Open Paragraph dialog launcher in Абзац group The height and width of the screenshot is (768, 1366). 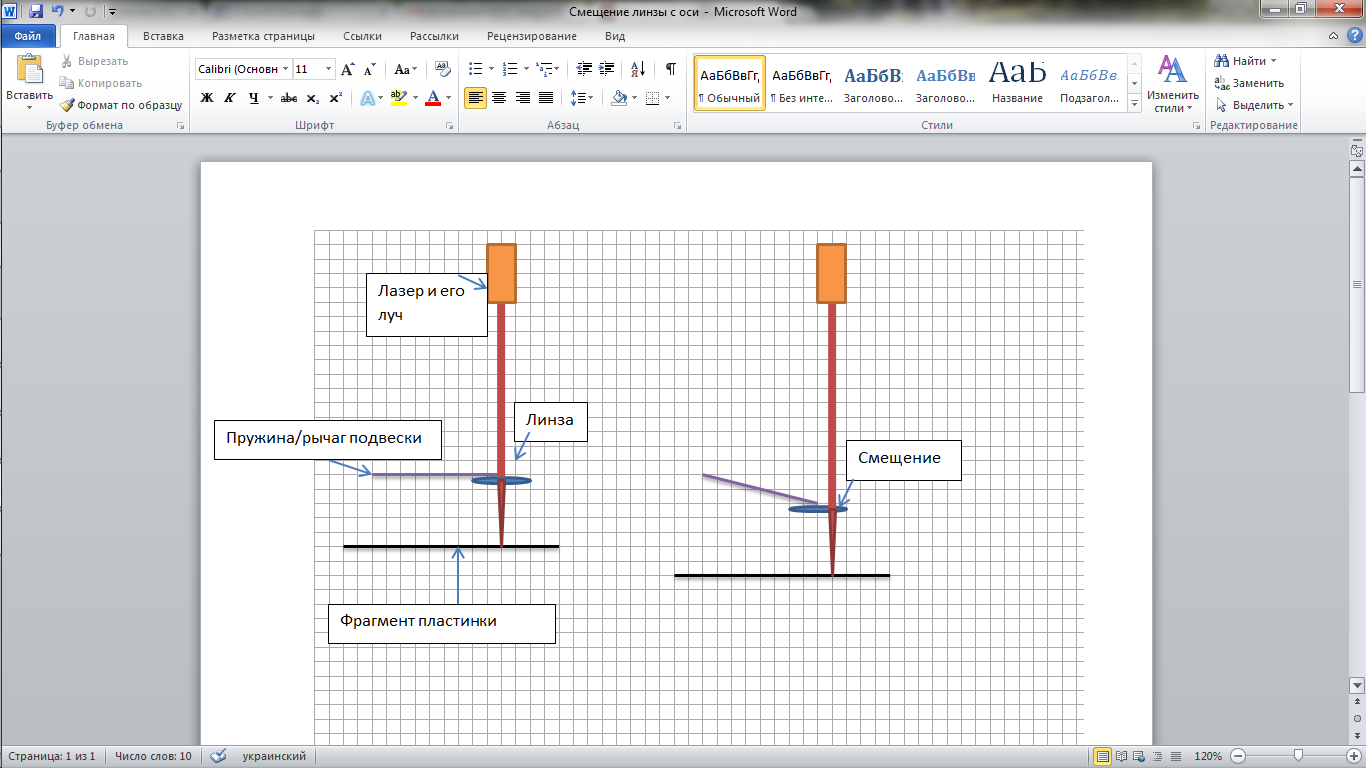677,126
